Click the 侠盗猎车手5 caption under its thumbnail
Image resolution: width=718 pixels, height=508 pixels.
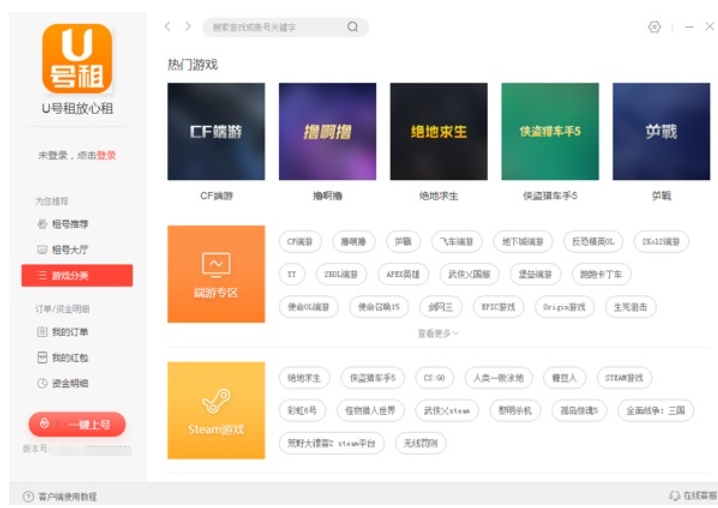coord(550,196)
